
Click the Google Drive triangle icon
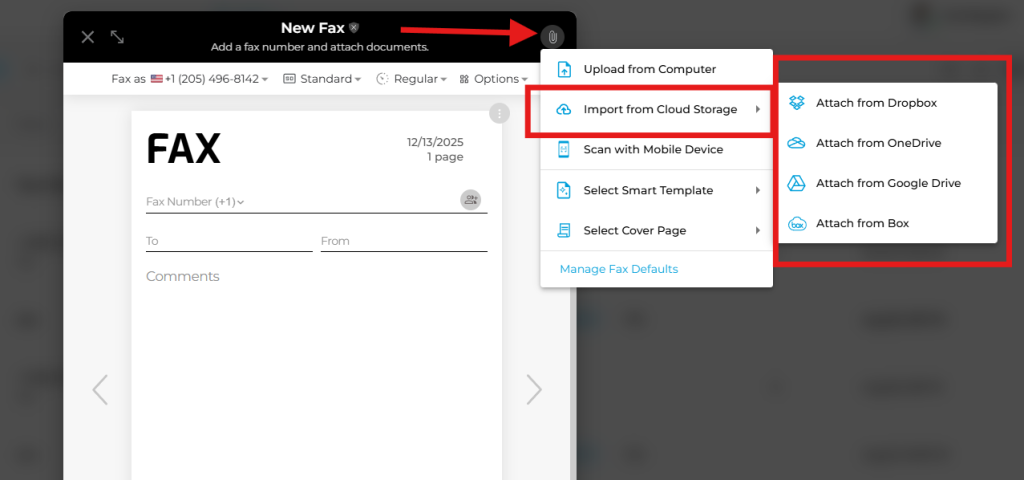coord(797,184)
